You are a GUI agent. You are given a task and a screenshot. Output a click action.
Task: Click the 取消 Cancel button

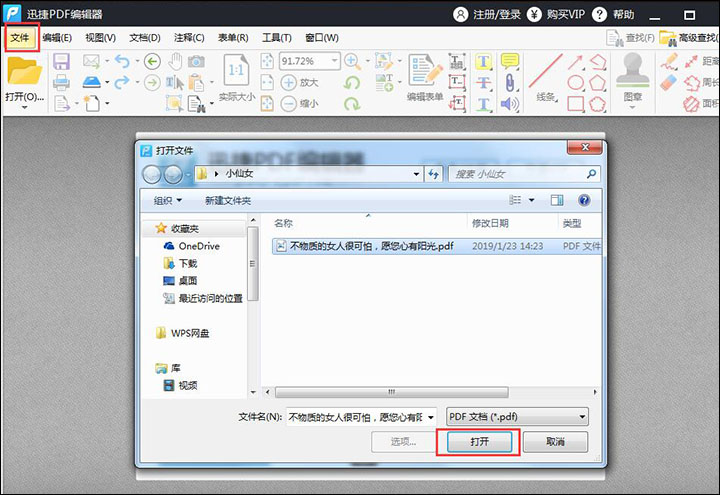(x=555, y=442)
